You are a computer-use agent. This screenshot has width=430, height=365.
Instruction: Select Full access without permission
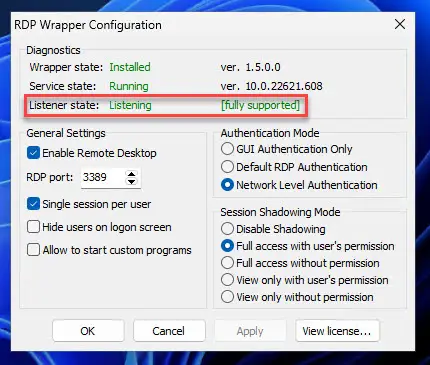(x=227, y=263)
